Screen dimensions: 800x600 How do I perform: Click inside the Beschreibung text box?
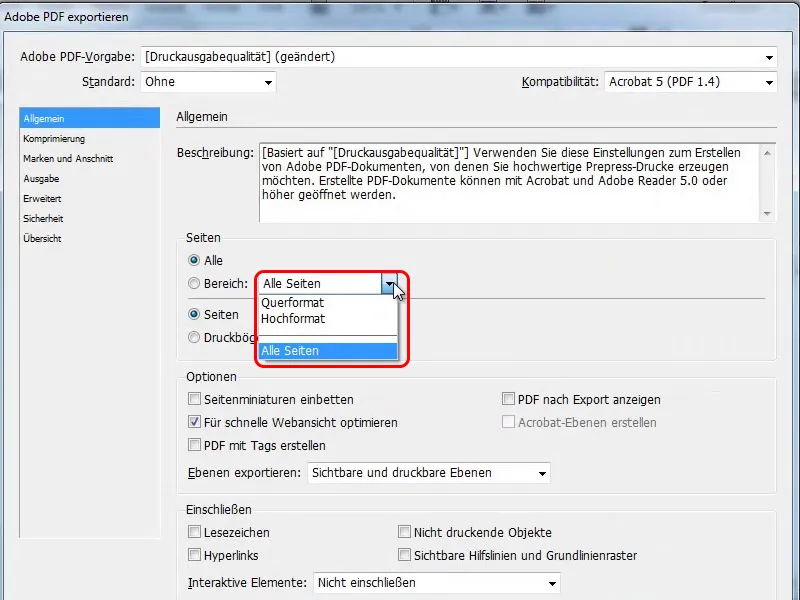pos(509,182)
